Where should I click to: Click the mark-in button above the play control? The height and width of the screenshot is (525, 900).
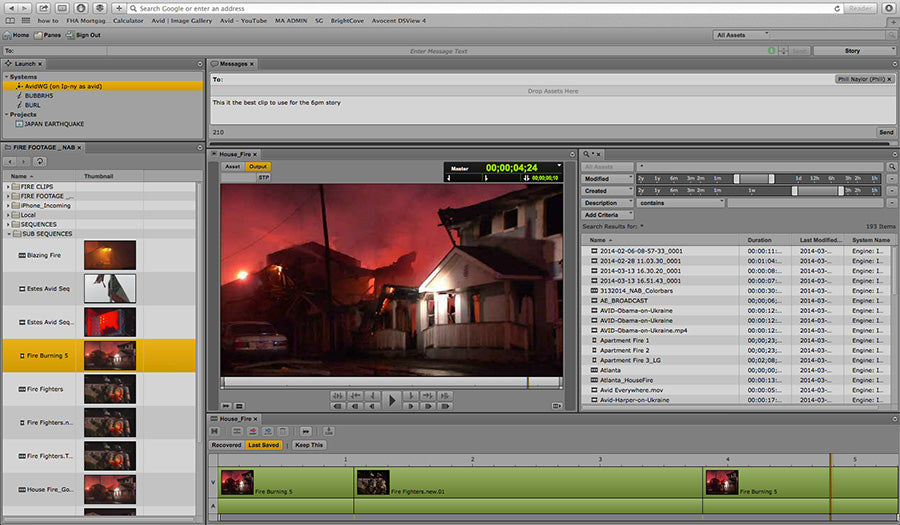[x=373, y=395]
